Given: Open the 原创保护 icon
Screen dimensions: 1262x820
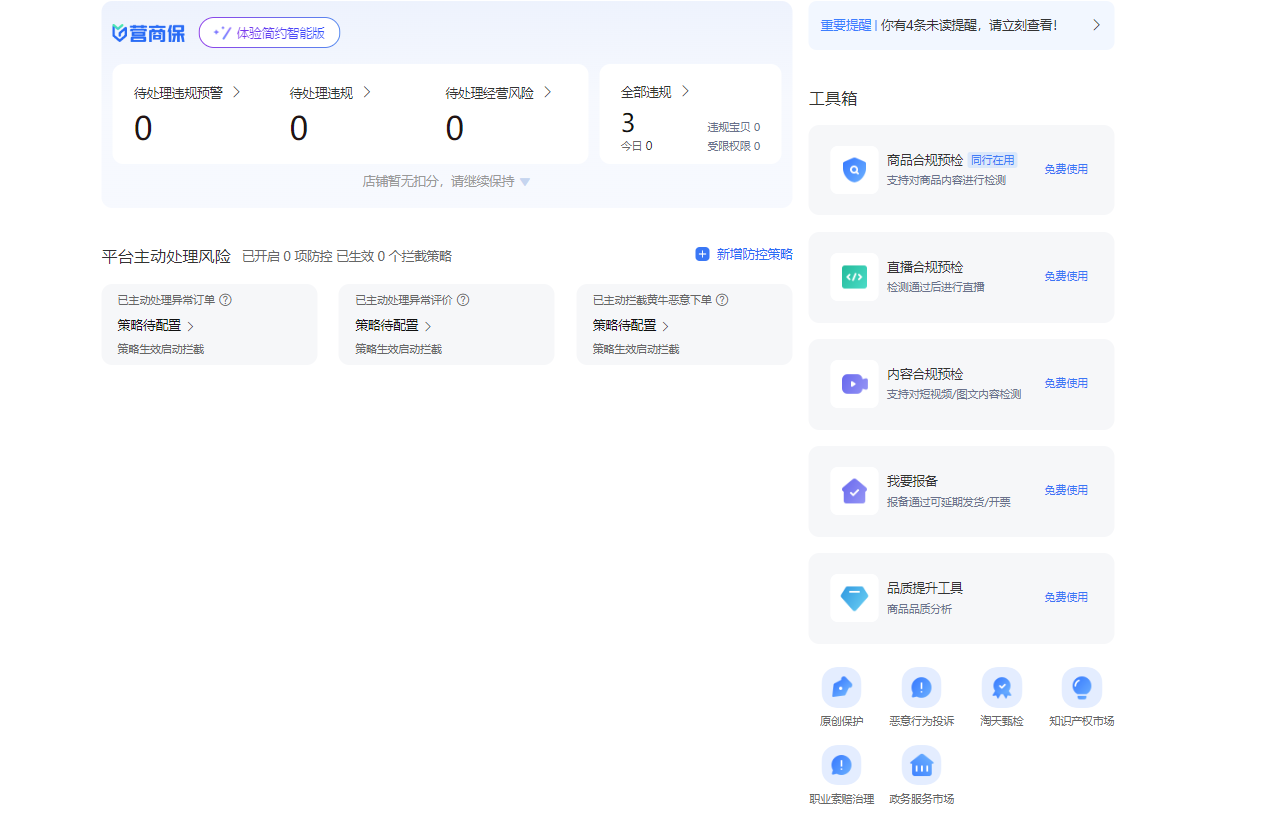Looking at the screenshot, I should (x=841, y=687).
